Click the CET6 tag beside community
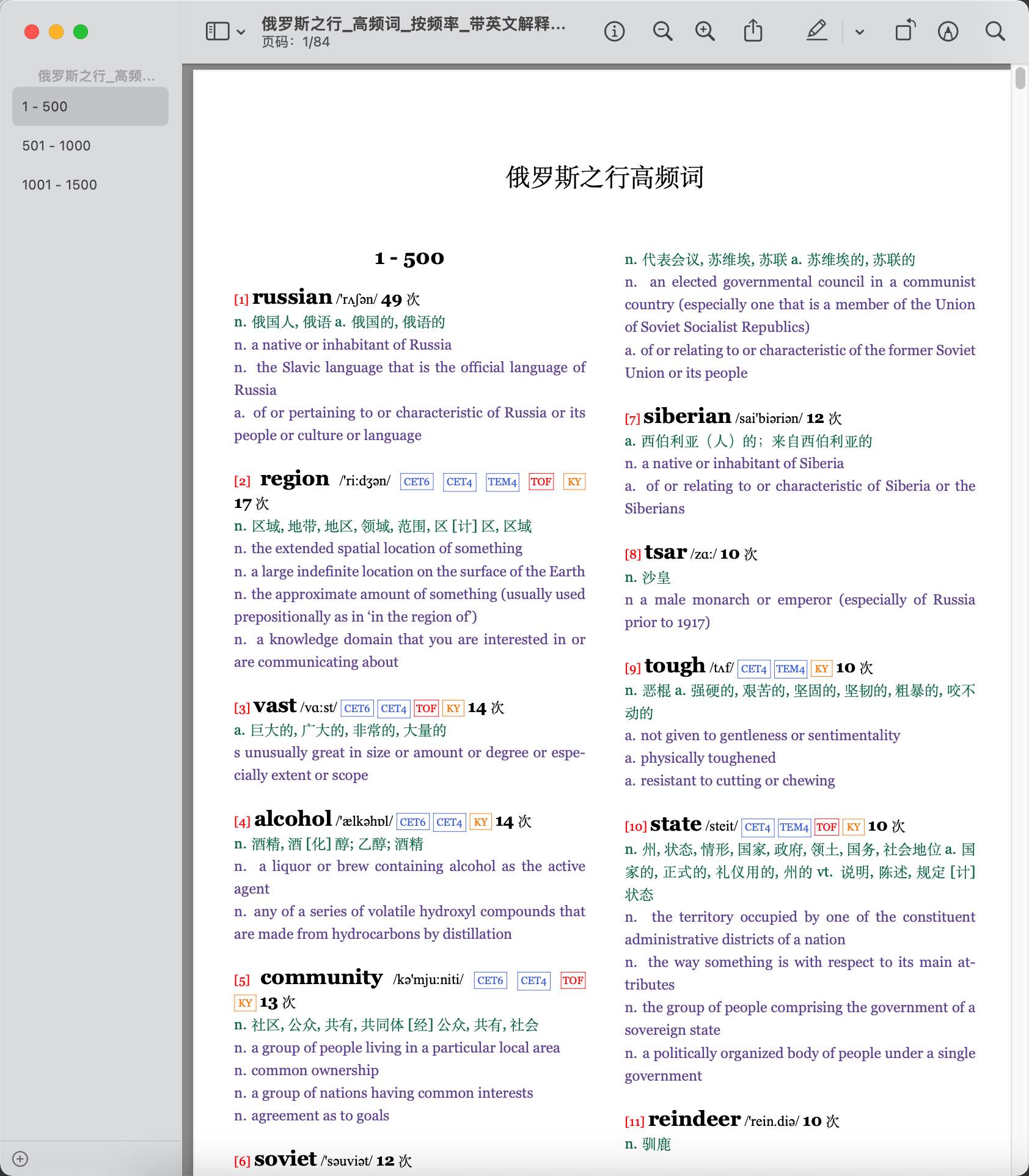Image resolution: width=1029 pixels, height=1176 pixels. click(x=490, y=980)
